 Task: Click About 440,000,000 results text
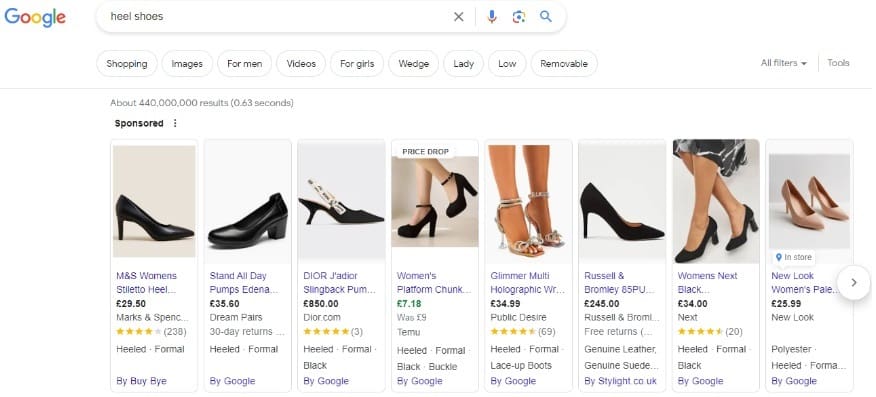[x=202, y=103]
